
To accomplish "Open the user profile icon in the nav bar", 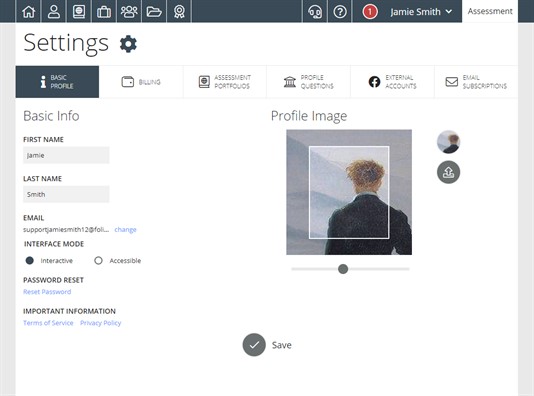I will click(54, 12).
